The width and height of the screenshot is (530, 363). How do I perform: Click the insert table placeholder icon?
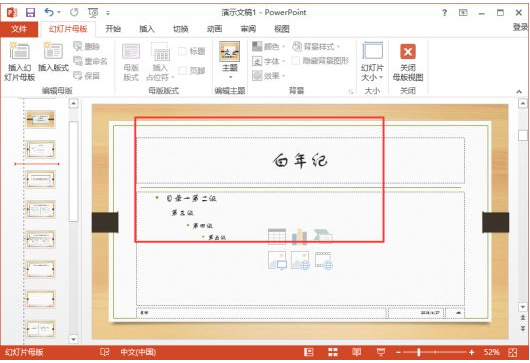[x=277, y=237]
